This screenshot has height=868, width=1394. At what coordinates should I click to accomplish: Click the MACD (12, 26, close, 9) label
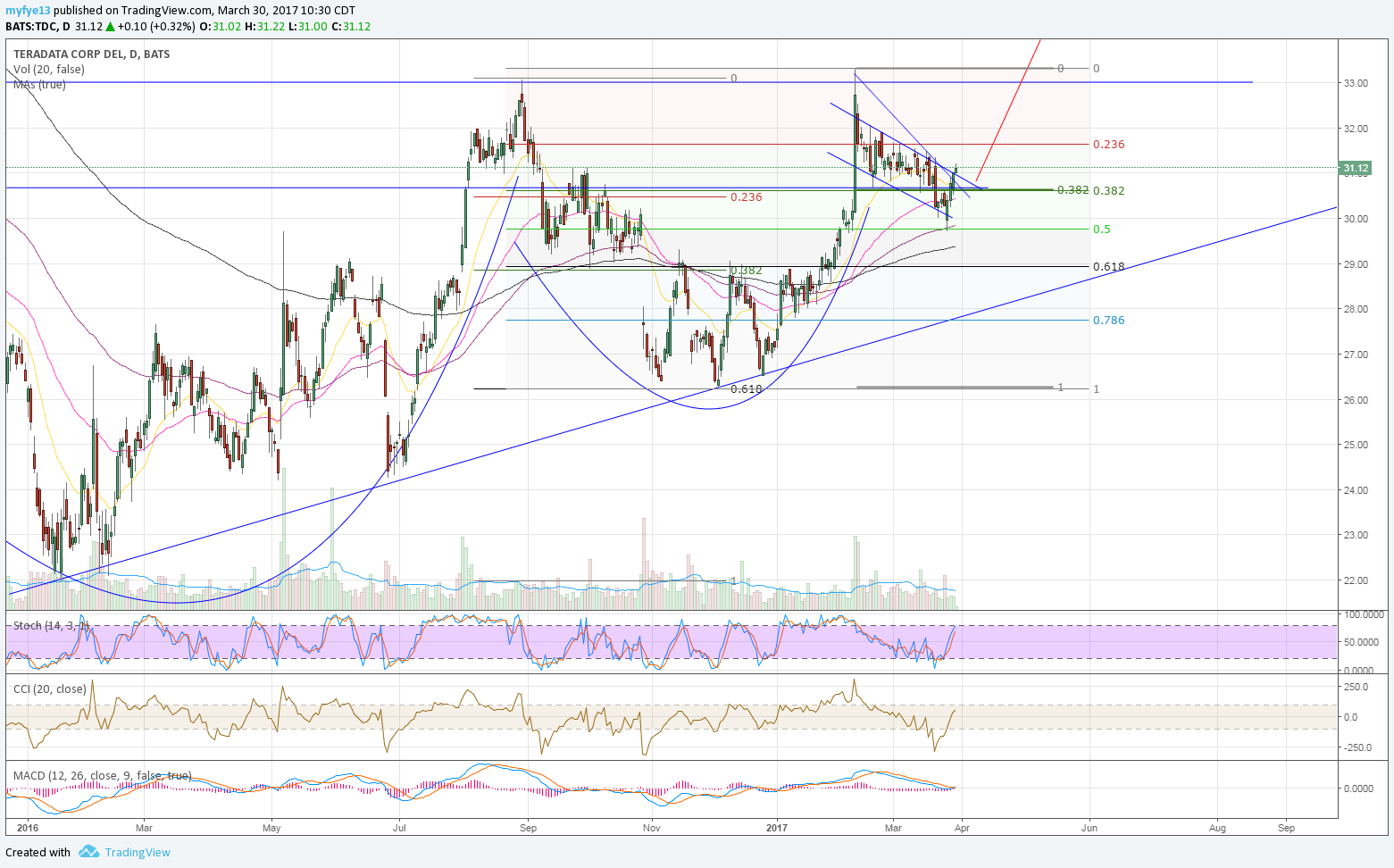[102, 775]
